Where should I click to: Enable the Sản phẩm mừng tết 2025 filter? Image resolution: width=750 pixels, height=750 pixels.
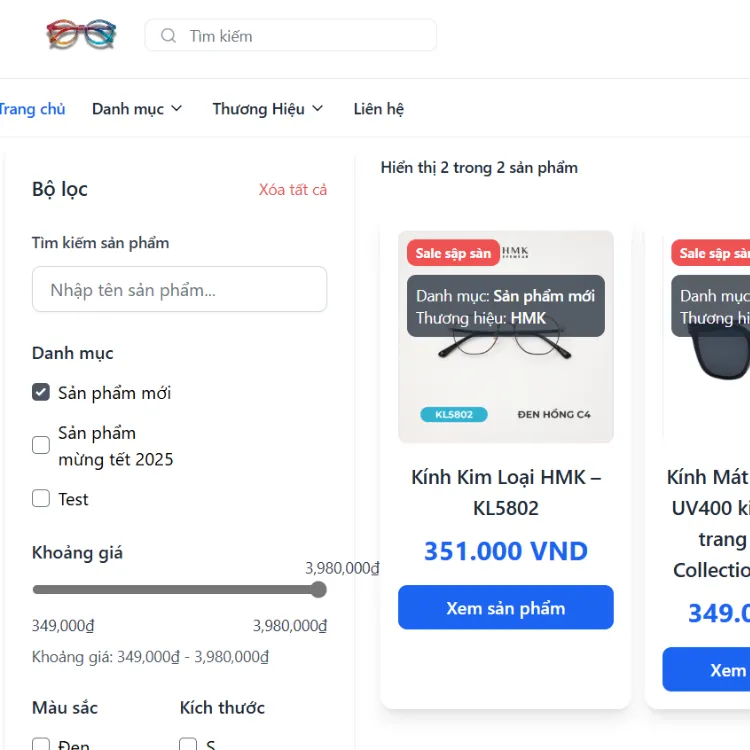pyautogui.click(x=41, y=445)
